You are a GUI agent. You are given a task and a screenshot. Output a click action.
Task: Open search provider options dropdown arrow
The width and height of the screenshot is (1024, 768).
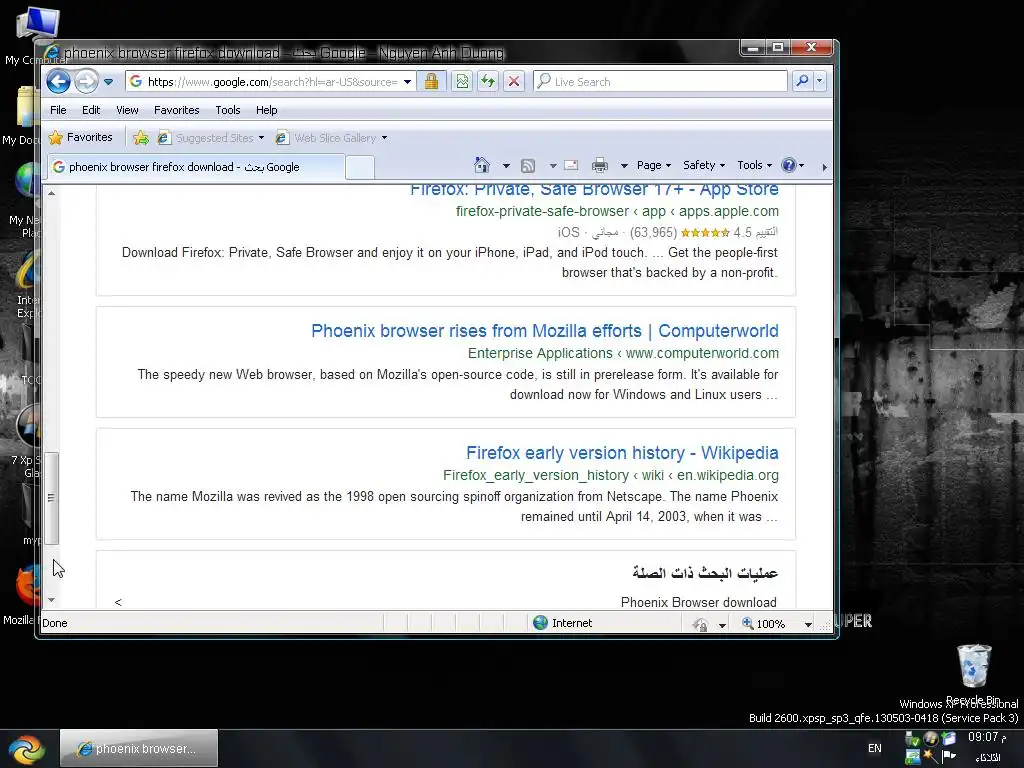coord(820,81)
